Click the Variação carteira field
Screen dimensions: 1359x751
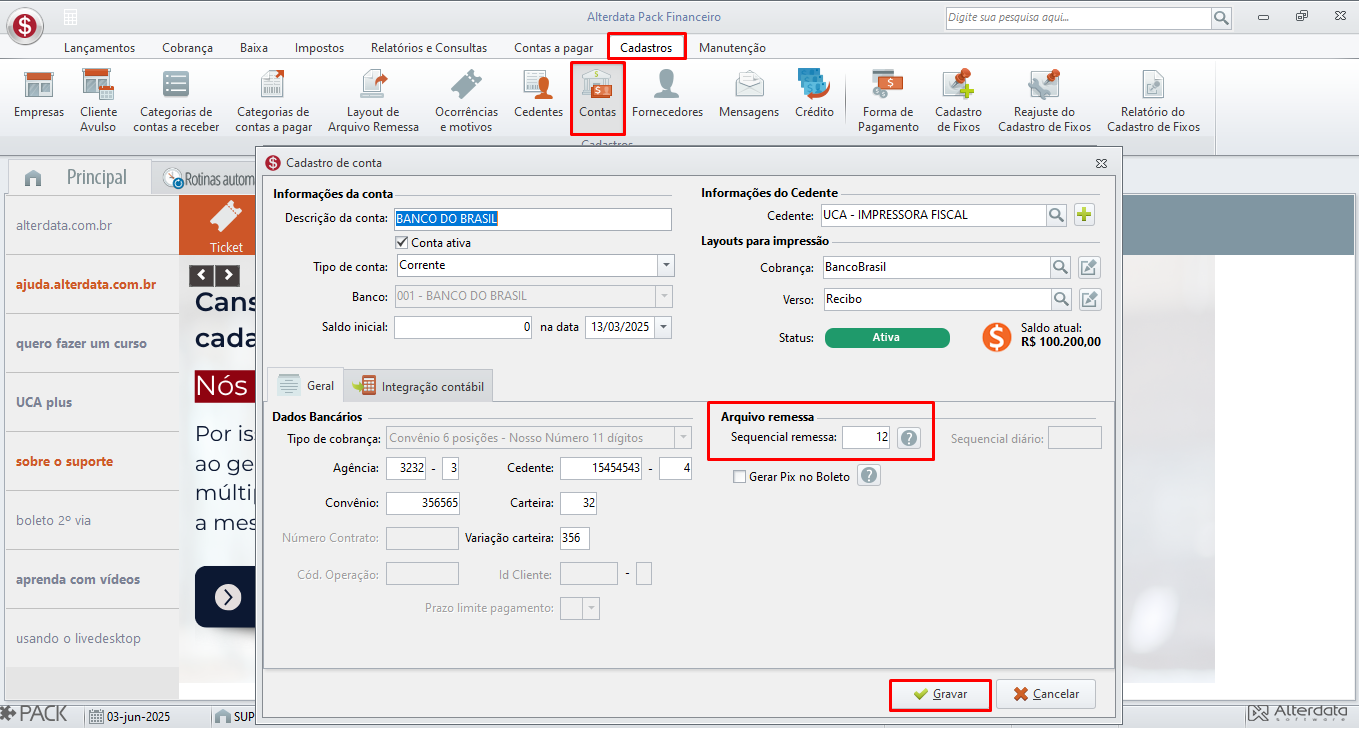click(x=575, y=538)
